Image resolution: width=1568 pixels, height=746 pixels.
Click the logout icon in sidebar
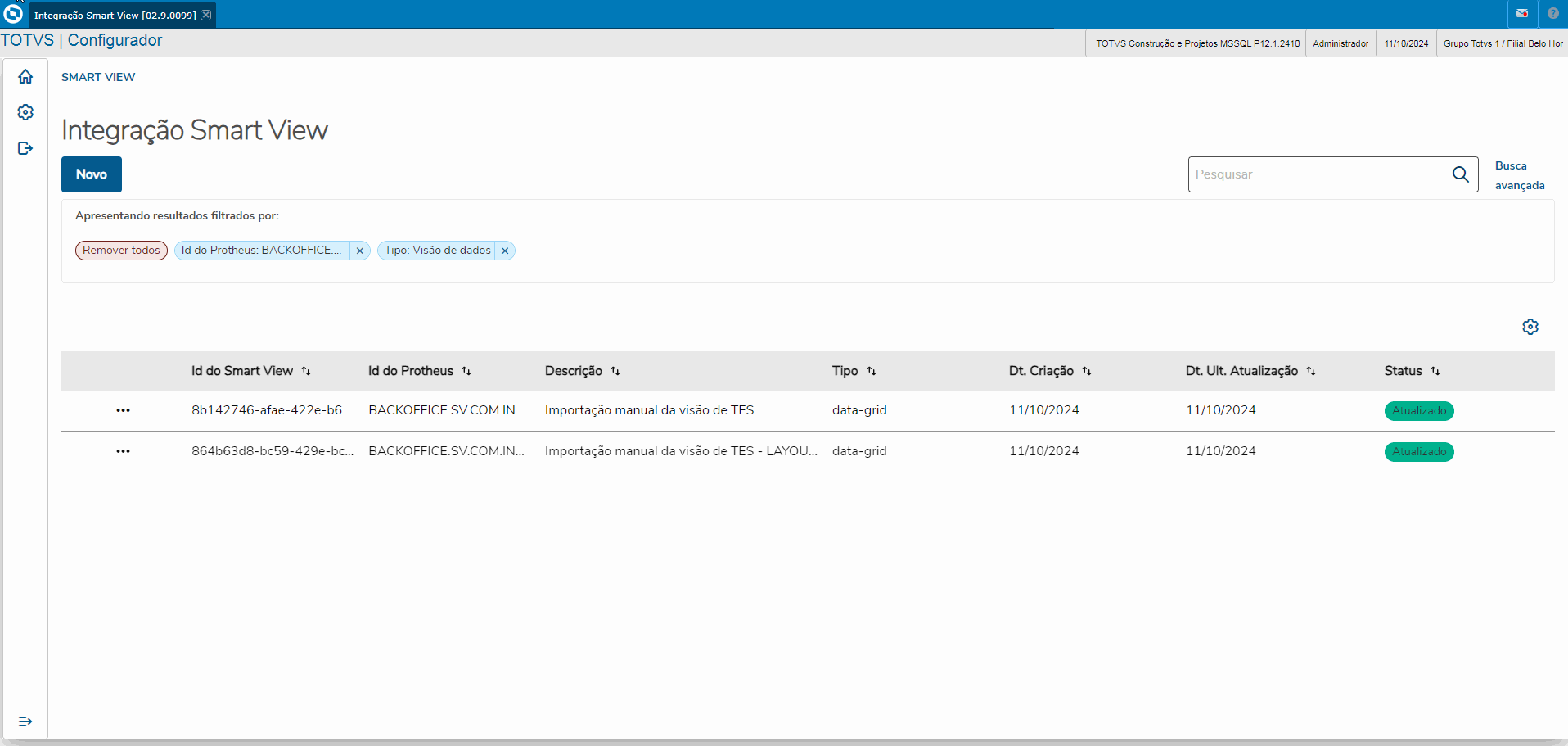[x=25, y=148]
